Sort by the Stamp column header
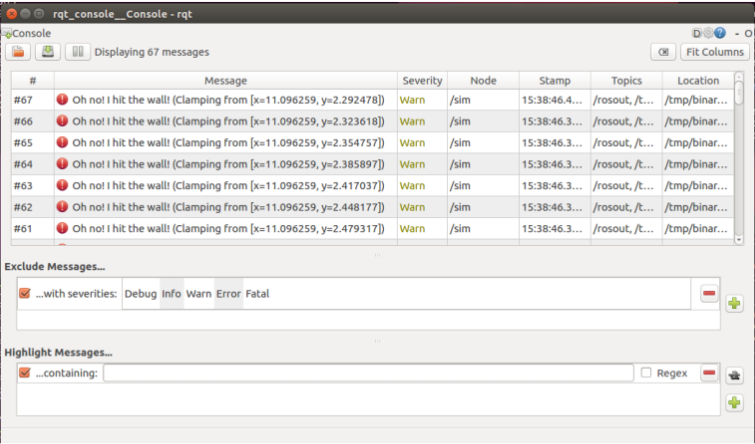 point(555,80)
